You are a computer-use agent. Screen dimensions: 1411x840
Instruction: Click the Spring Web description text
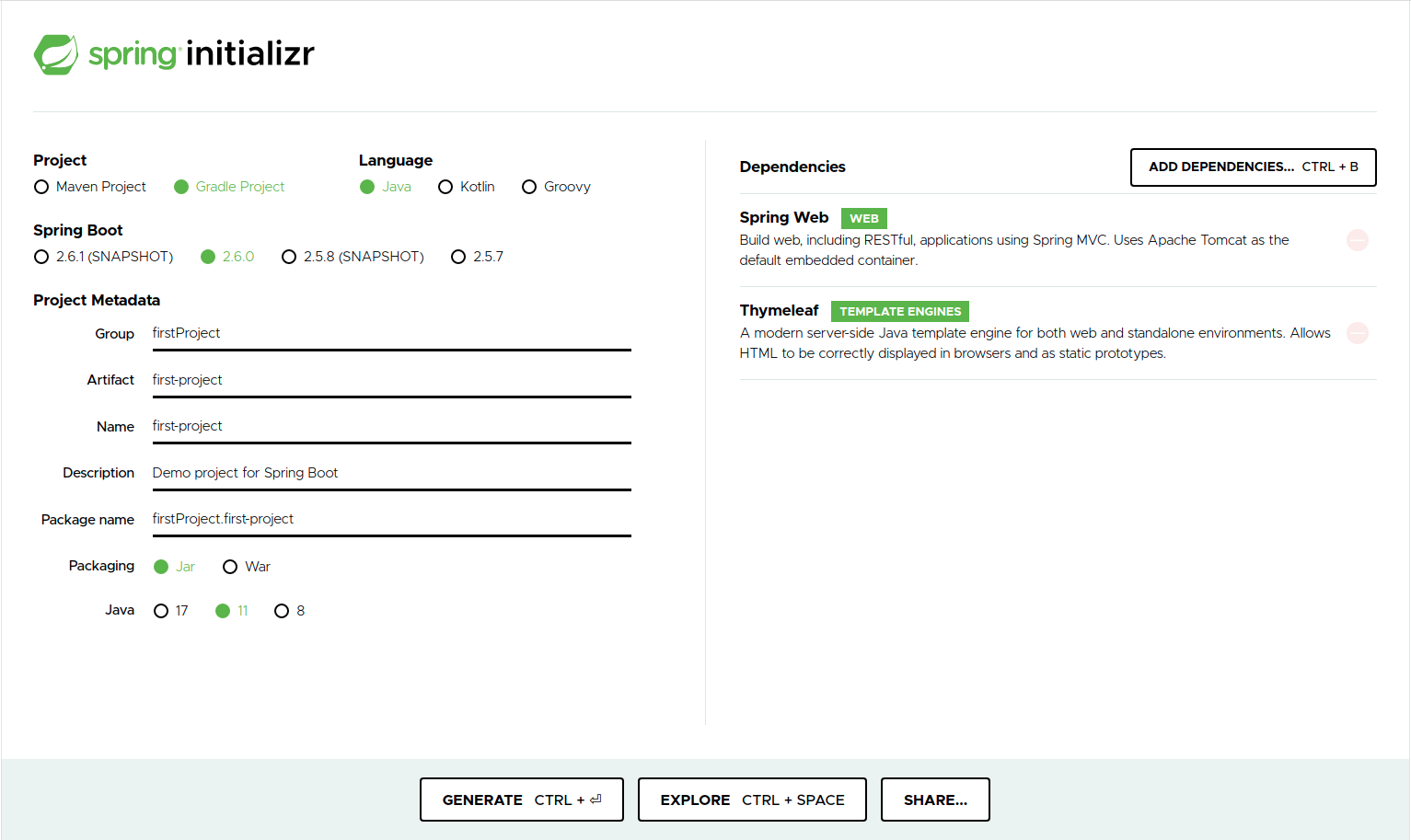1014,250
